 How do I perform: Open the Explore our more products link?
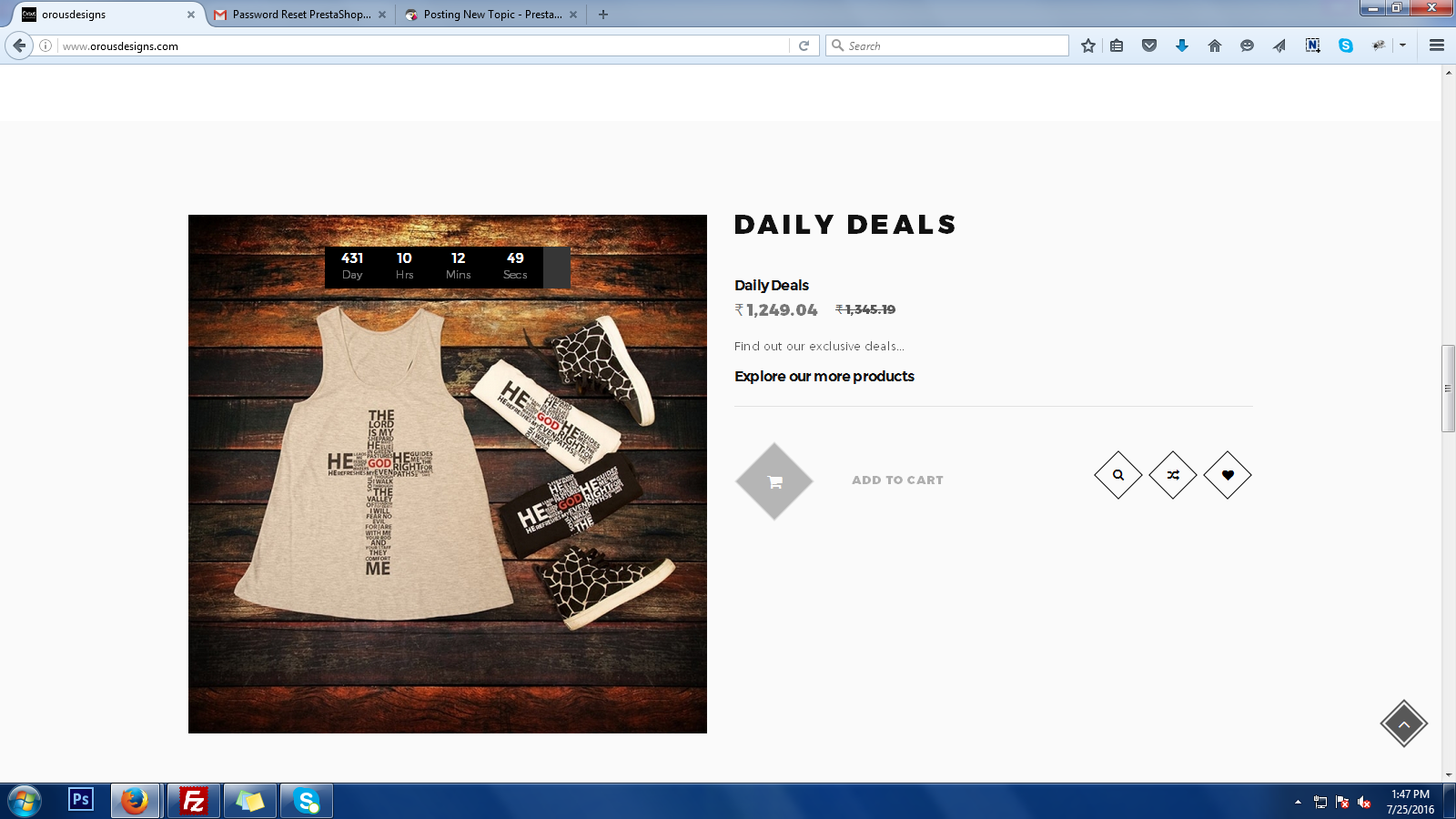click(x=824, y=377)
